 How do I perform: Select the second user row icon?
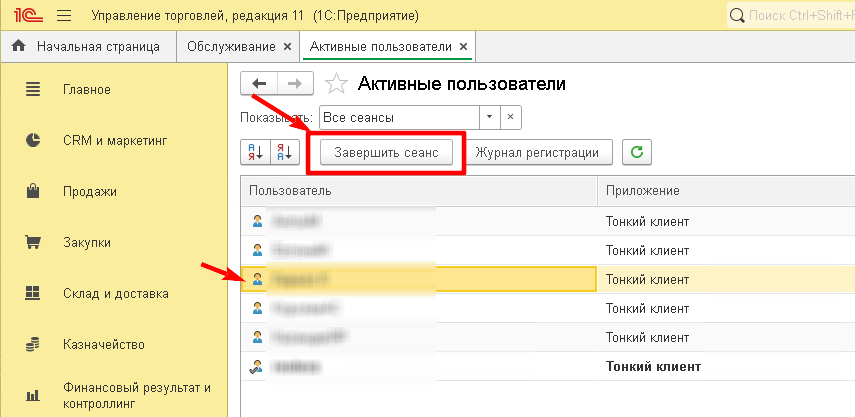tap(258, 250)
